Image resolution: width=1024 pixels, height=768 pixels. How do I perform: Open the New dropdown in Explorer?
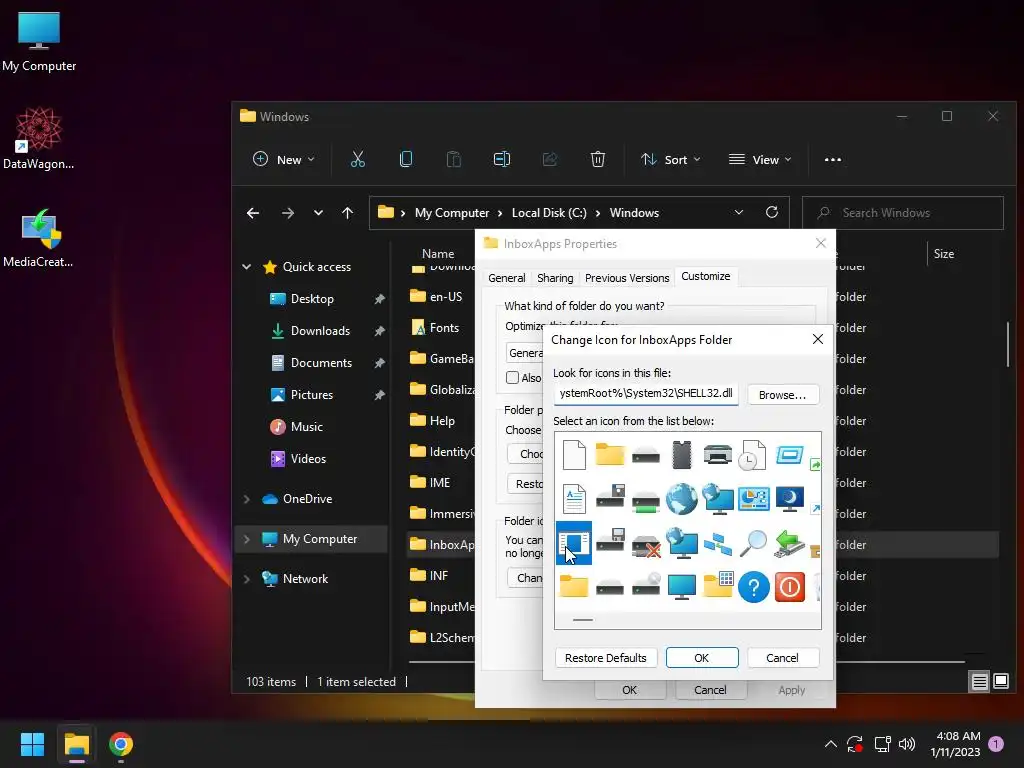pyautogui.click(x=283, y=159)
